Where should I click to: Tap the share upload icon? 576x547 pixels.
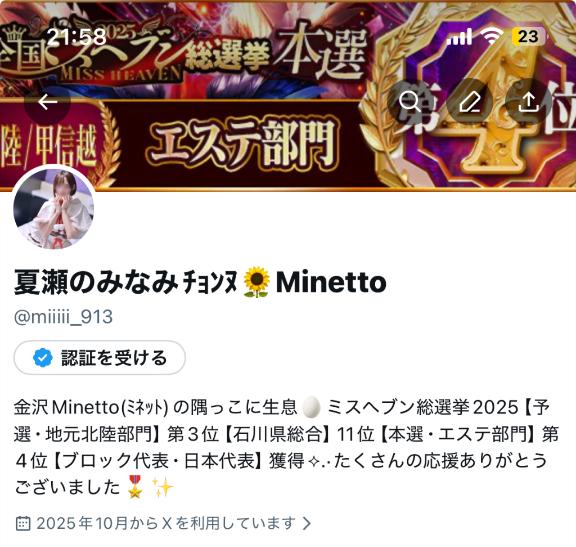[x=529, y=102]
